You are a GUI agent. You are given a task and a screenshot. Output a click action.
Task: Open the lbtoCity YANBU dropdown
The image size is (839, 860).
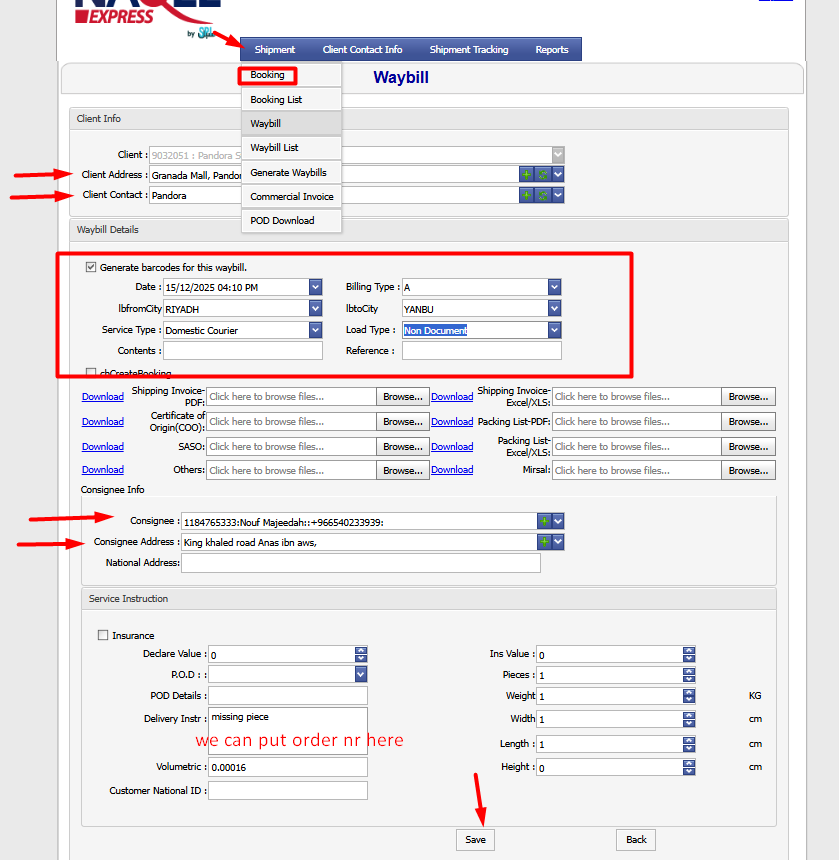(554, 308)
